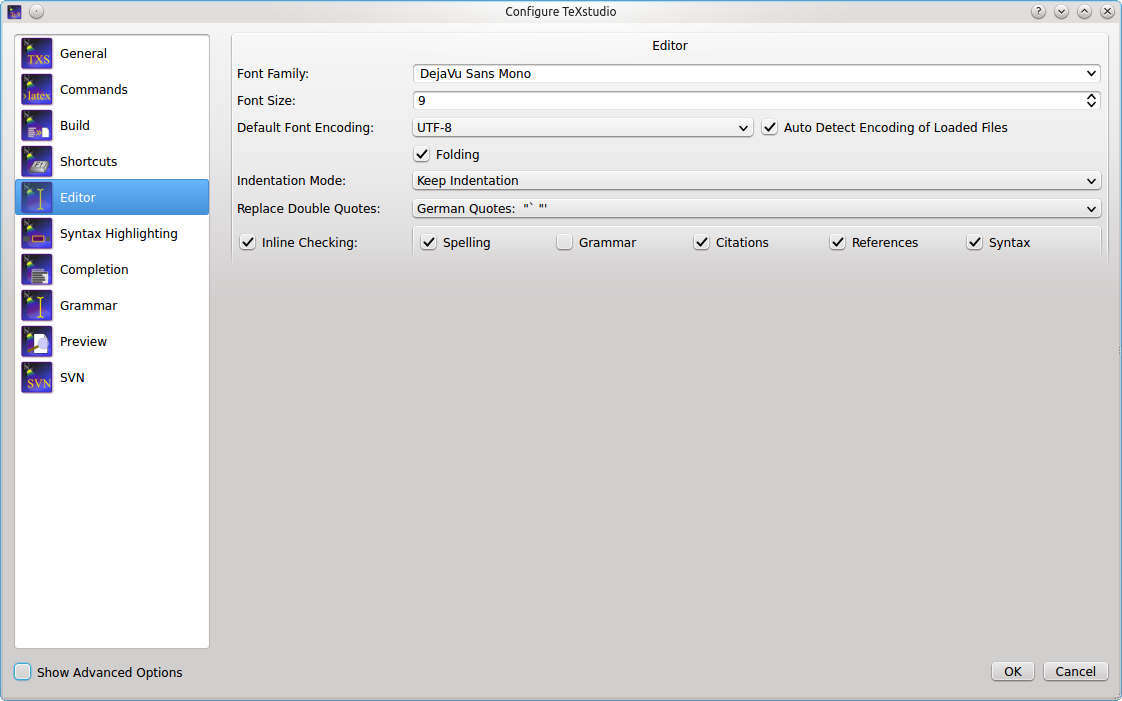Click the Commands latex icon
1122x701 pixels.
click(x=36, y=89)
